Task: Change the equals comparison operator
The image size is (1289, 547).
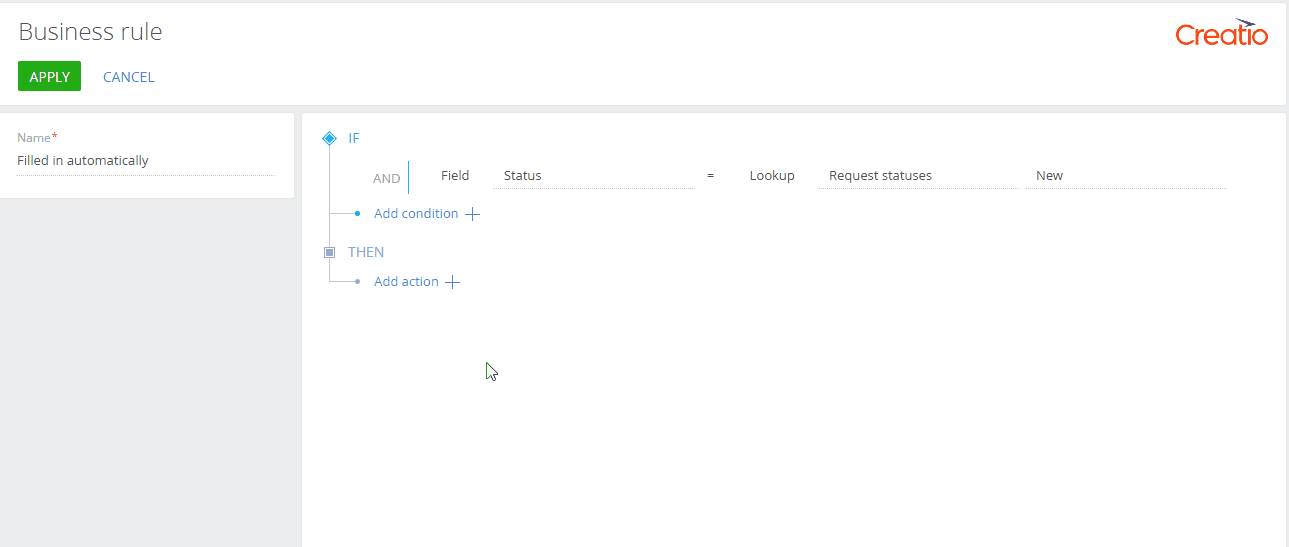Action: point(711,176)
